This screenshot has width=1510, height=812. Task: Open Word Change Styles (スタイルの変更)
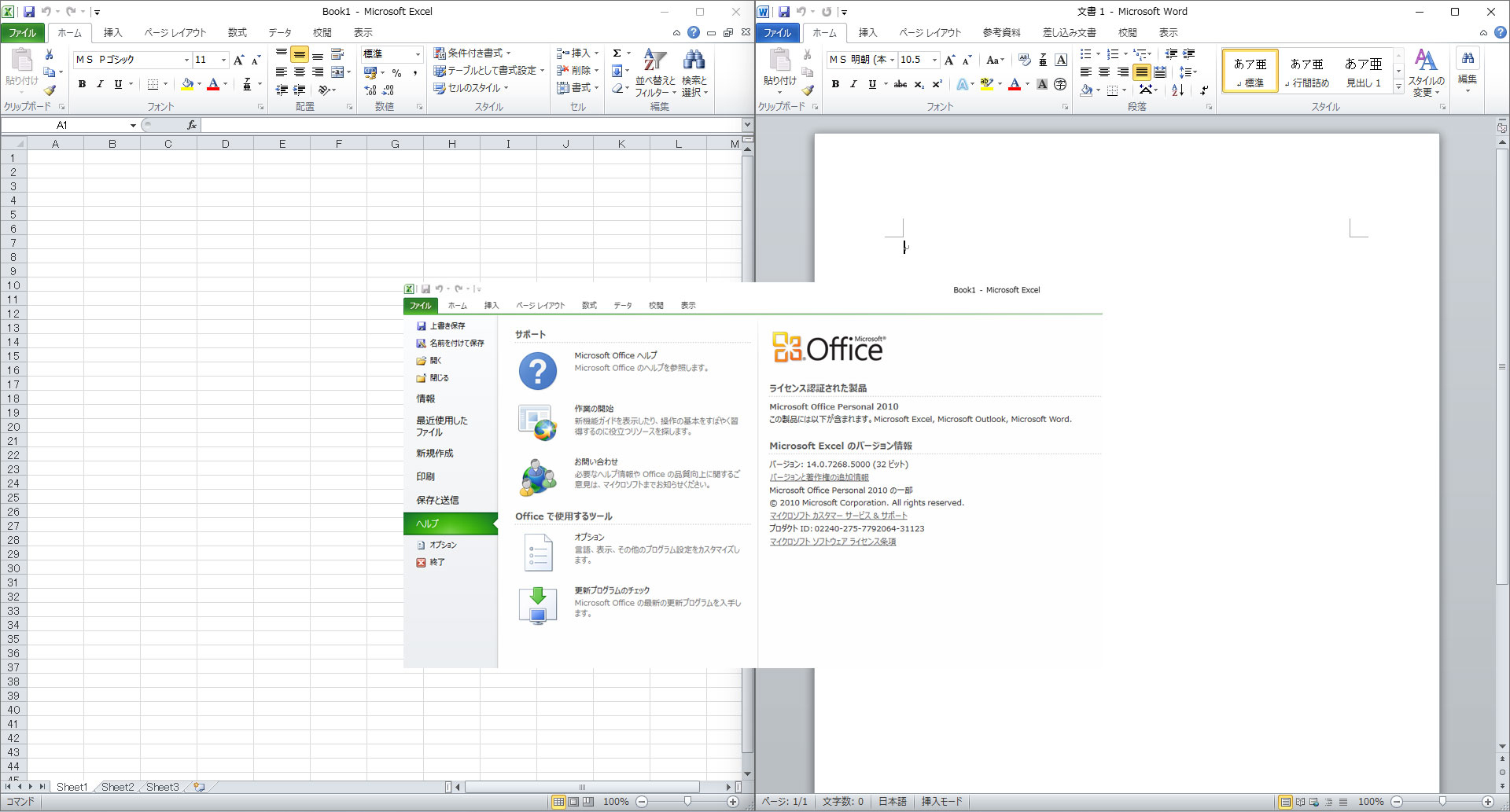click(1427, 73)
